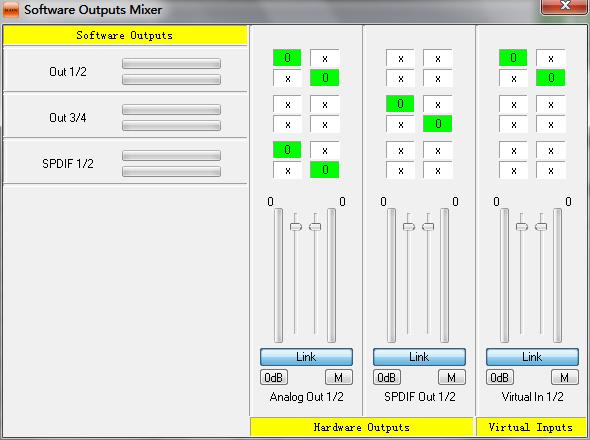Image resolution: width=590 pixels, height=440 pixels.
Task: Enable SPDIF 1/2 left routing to Virtual In
Action: click(x=513, y=151)
